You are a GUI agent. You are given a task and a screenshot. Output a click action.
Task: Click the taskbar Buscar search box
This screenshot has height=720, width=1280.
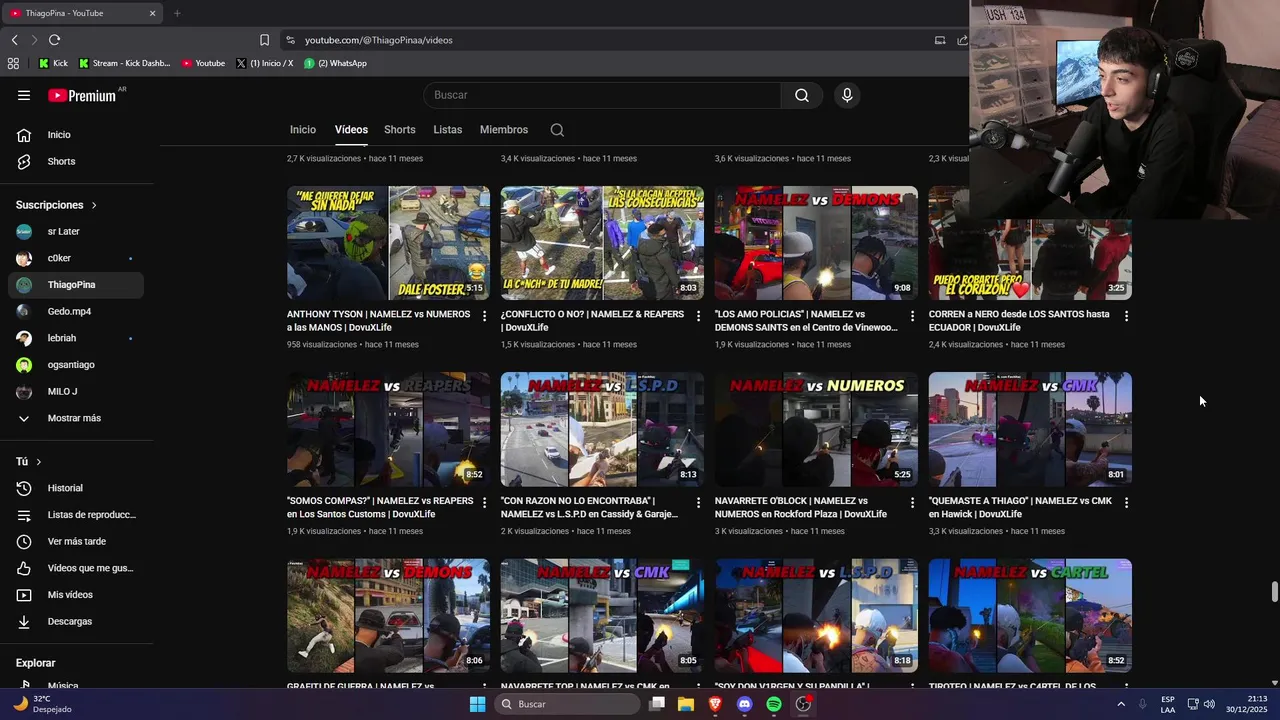[x=569, y=704]
